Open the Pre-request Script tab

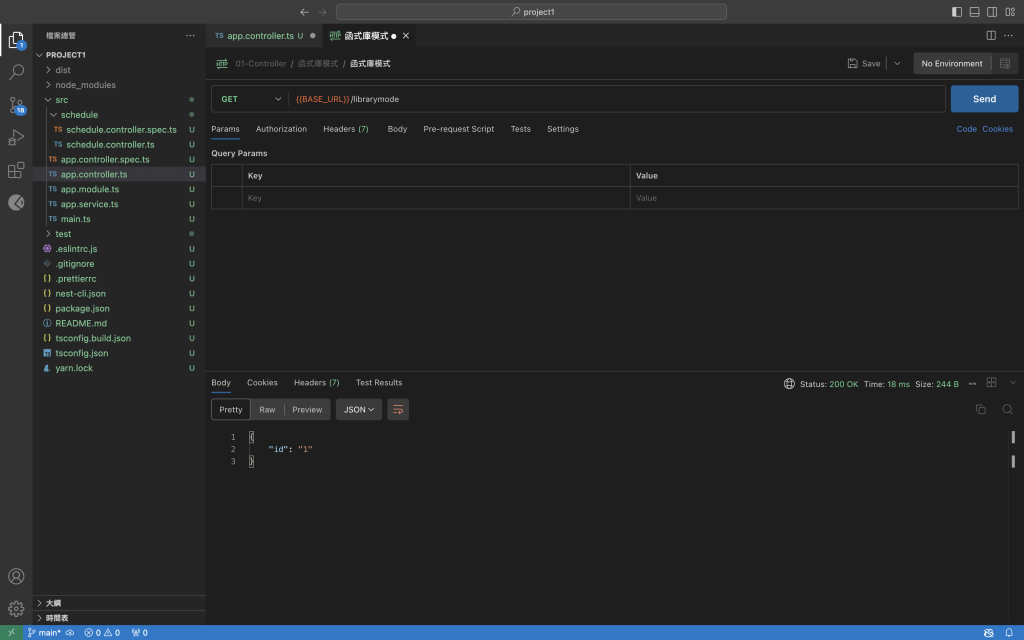click(x=458, y=129)
